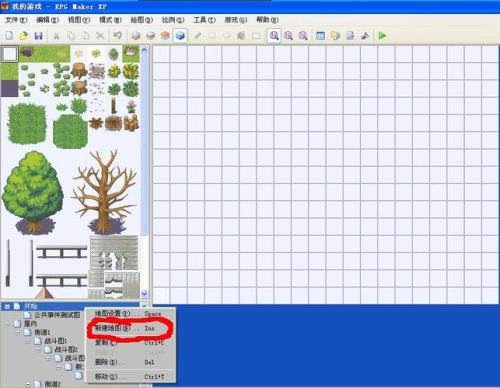Pick the bare leafless tree tile

[105, 192]
